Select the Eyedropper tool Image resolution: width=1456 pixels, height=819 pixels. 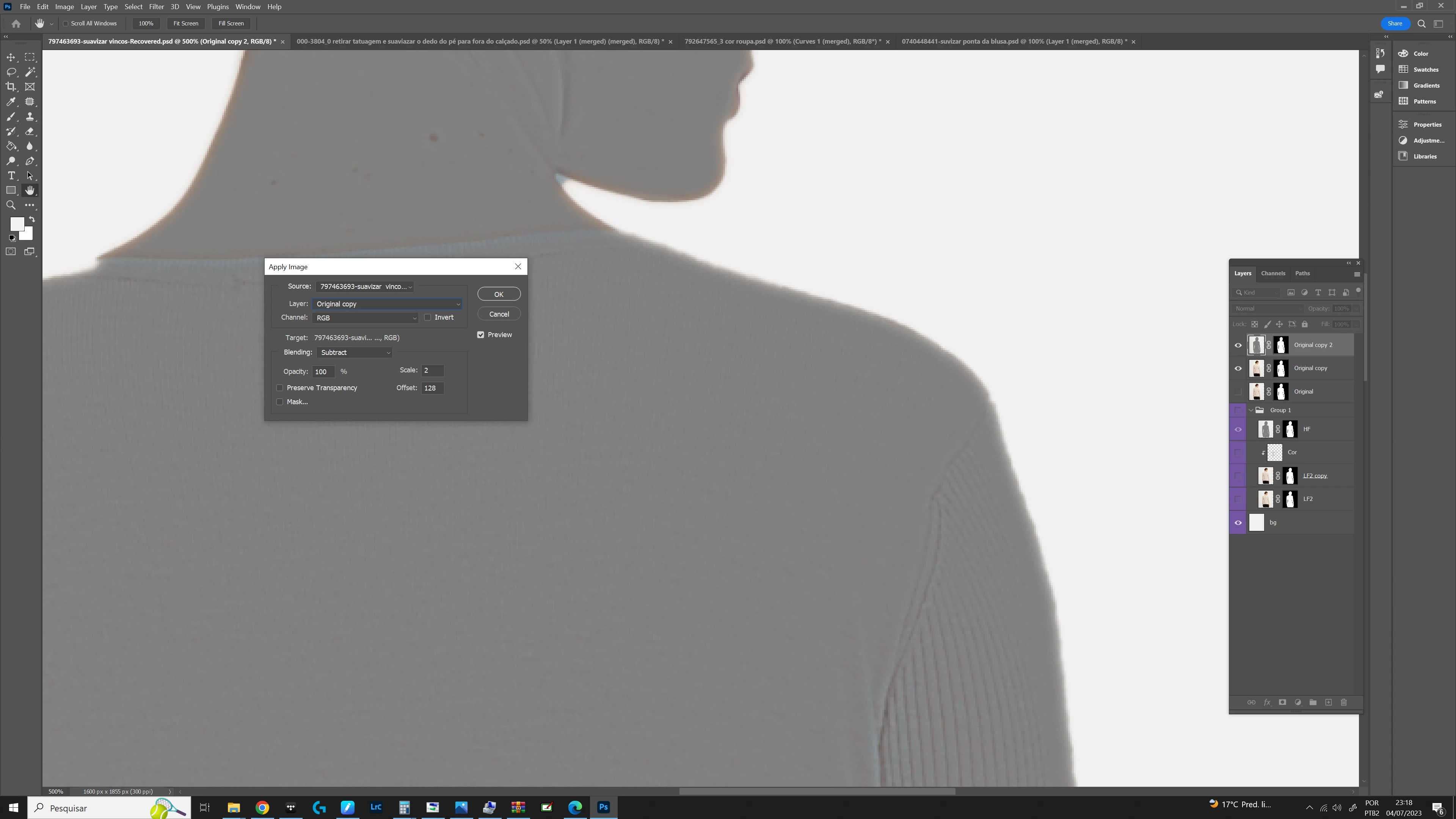tap(11, 102)
